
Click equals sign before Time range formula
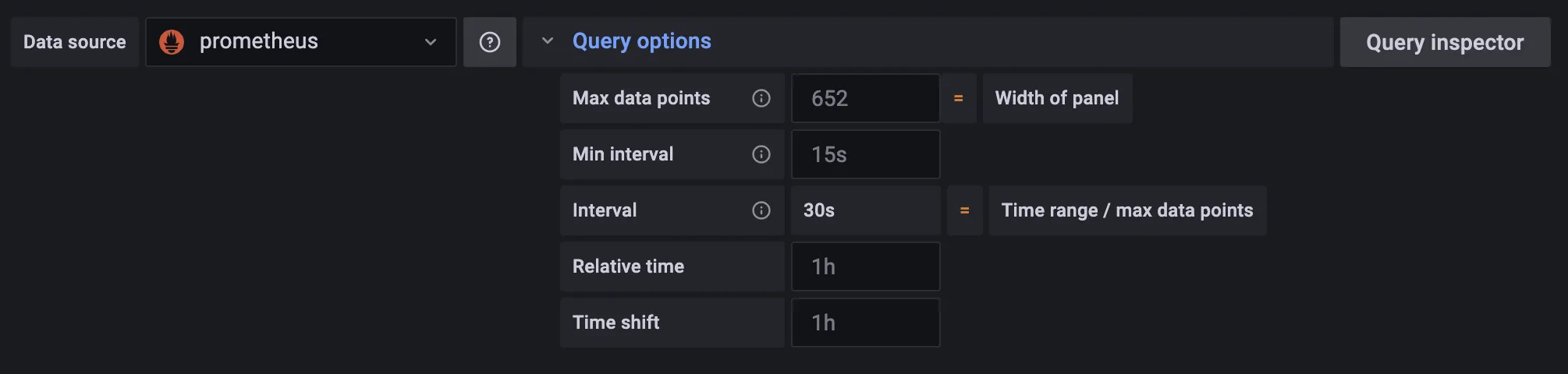pyautogui.click(x=964, y=210)
